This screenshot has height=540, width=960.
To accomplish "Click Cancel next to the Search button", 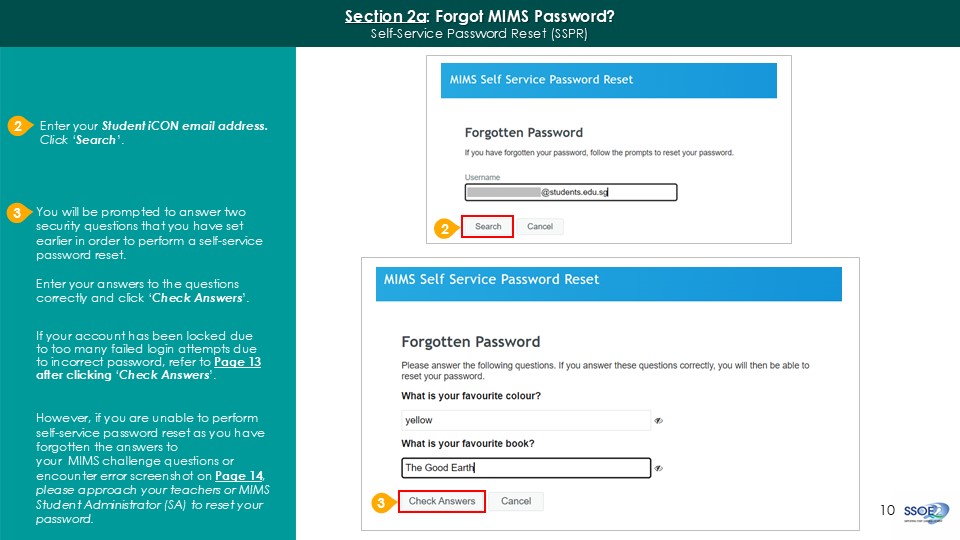I will click(540, 227).
